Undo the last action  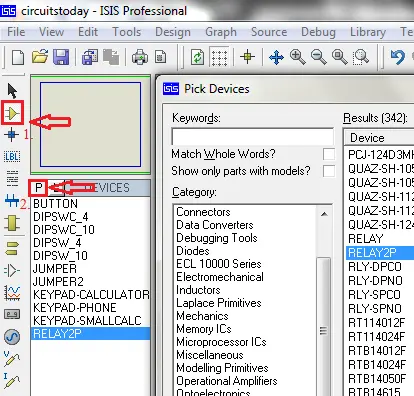(398, 57)
